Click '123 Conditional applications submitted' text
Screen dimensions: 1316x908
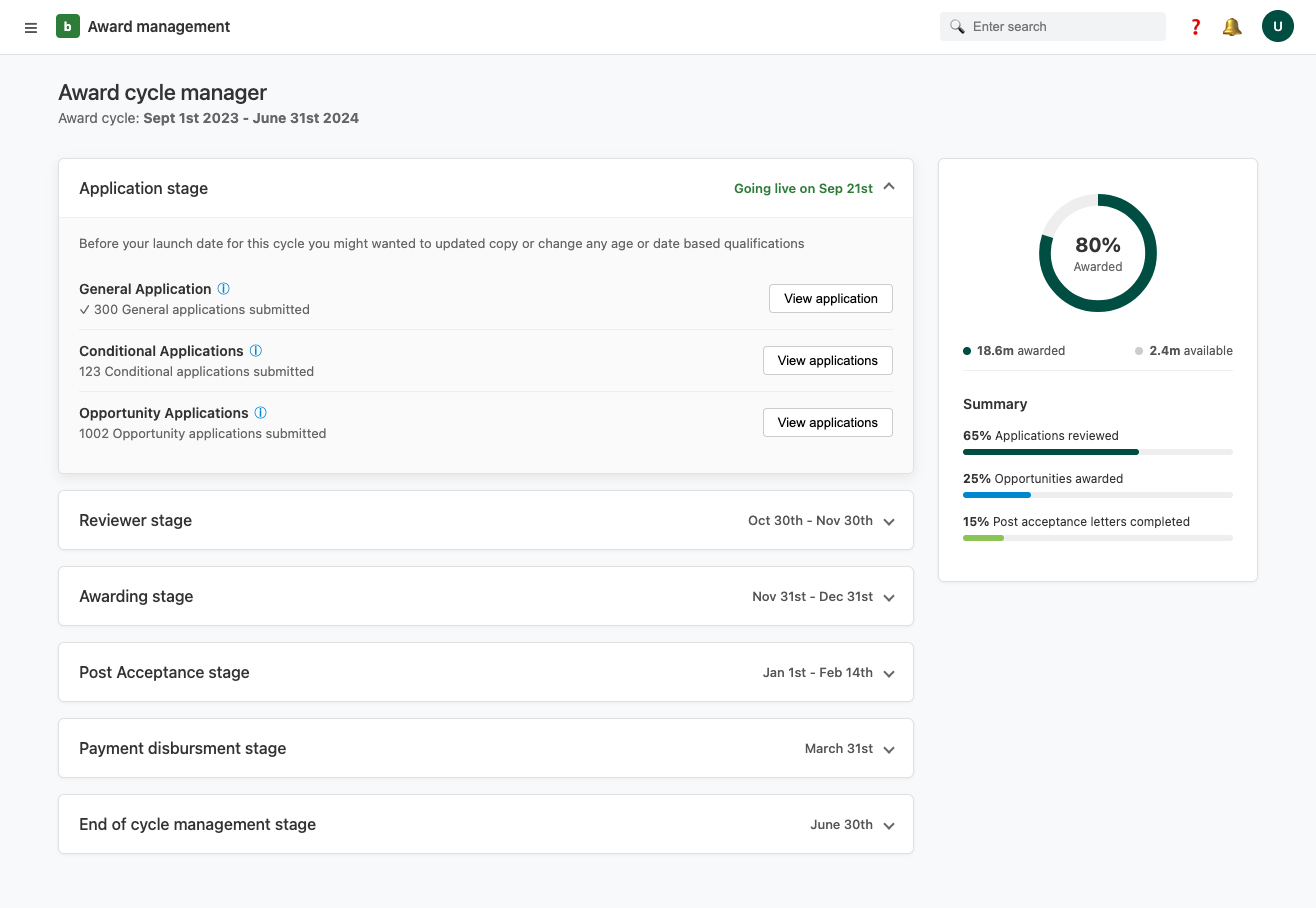[196, 371]
